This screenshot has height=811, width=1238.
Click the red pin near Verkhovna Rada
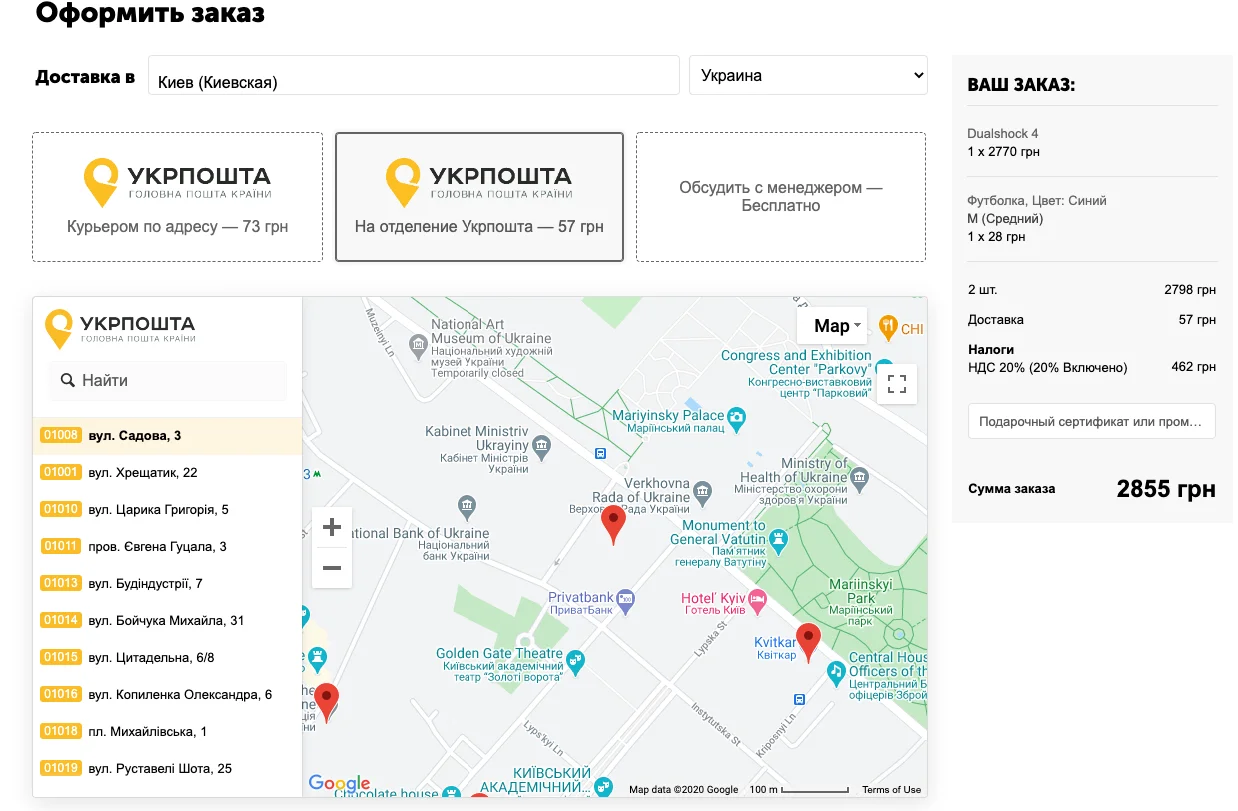click(613, 523)
